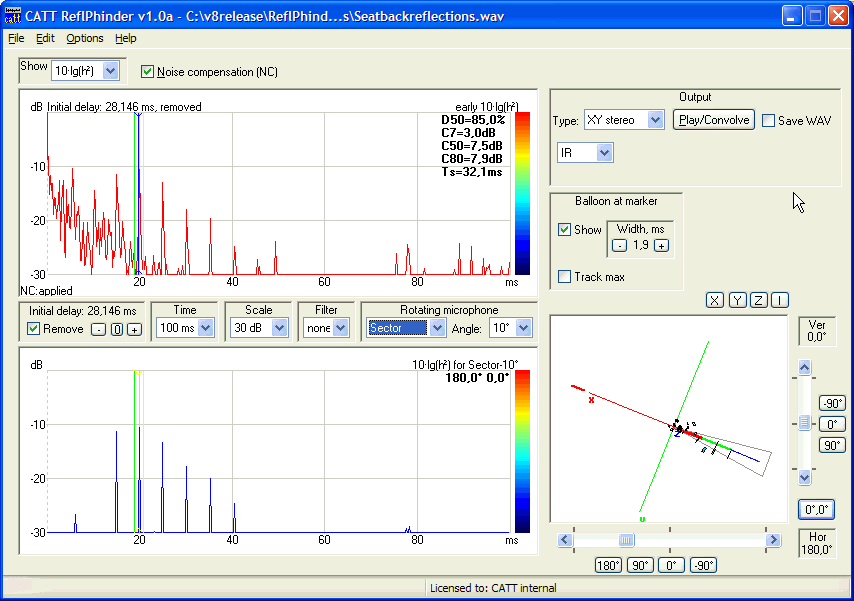854x601 pixels.
Task: Open the File menu
Action: coord(16,38)
